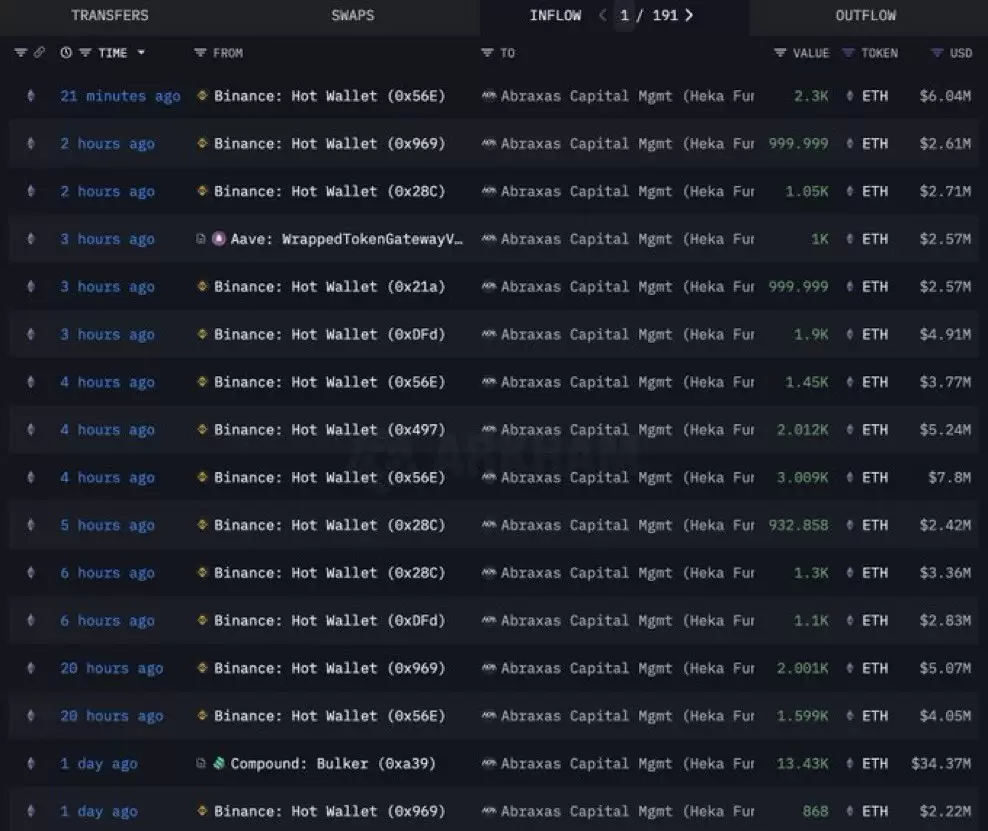Click the Aave logo icon in FROM column
Viewport: 988px width, 831px height.
[x=219, y=239]
